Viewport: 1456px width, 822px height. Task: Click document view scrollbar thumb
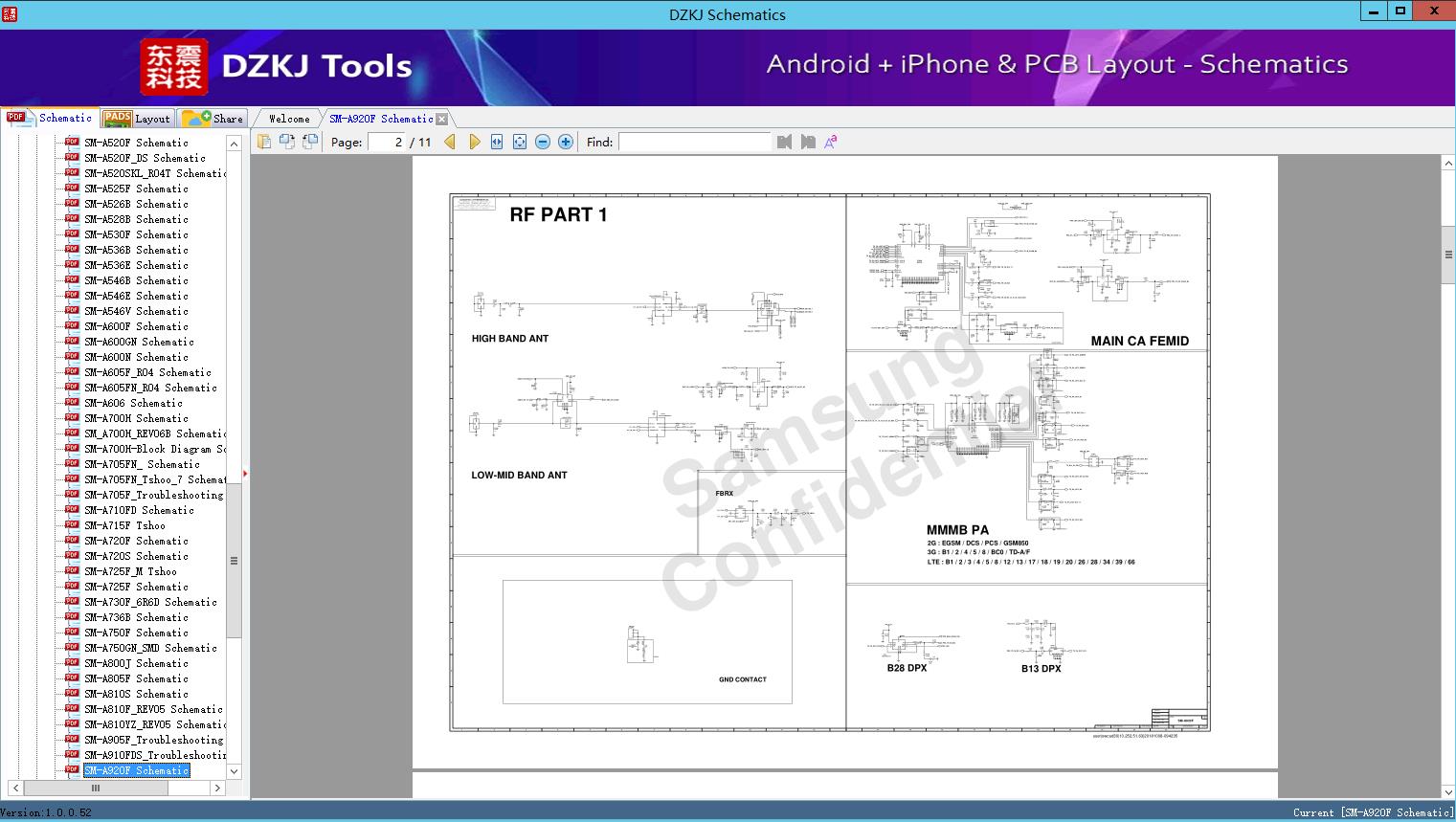point(1448,255)
